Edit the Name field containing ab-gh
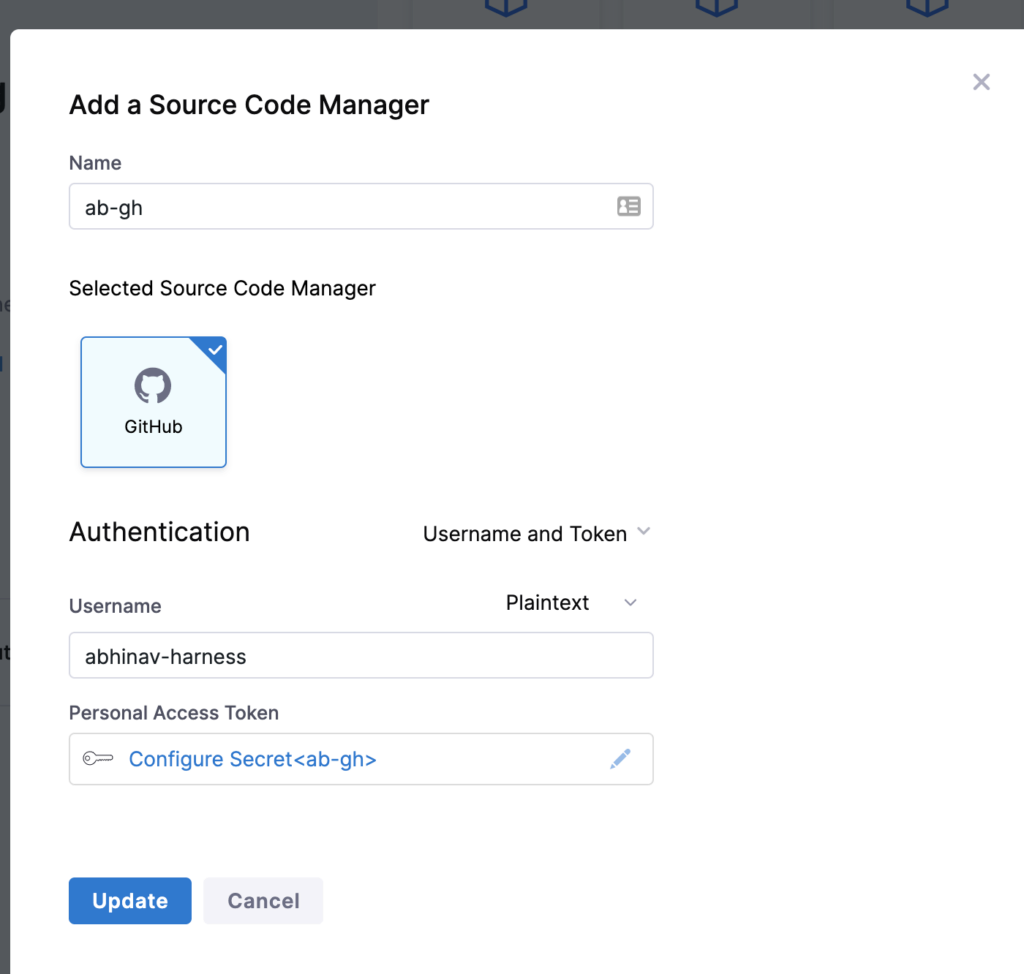This screenshot has height=974, width=1024. pyautogui.click(x=361, y=206)
